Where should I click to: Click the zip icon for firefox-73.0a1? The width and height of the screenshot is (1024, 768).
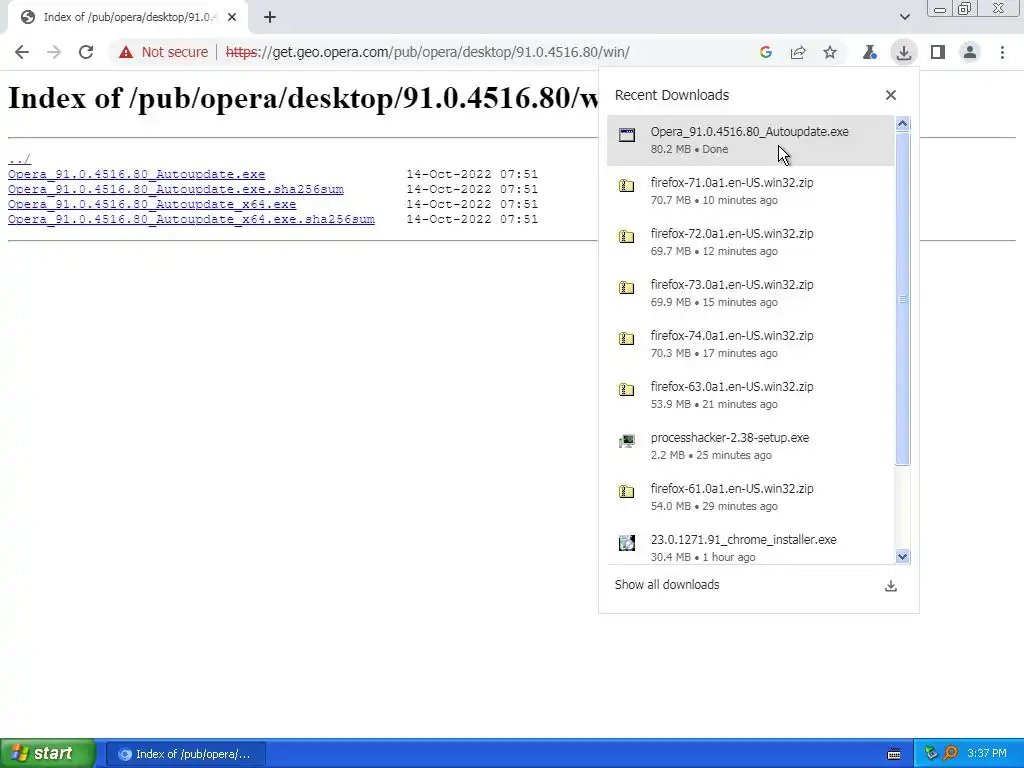pos(627,287)
